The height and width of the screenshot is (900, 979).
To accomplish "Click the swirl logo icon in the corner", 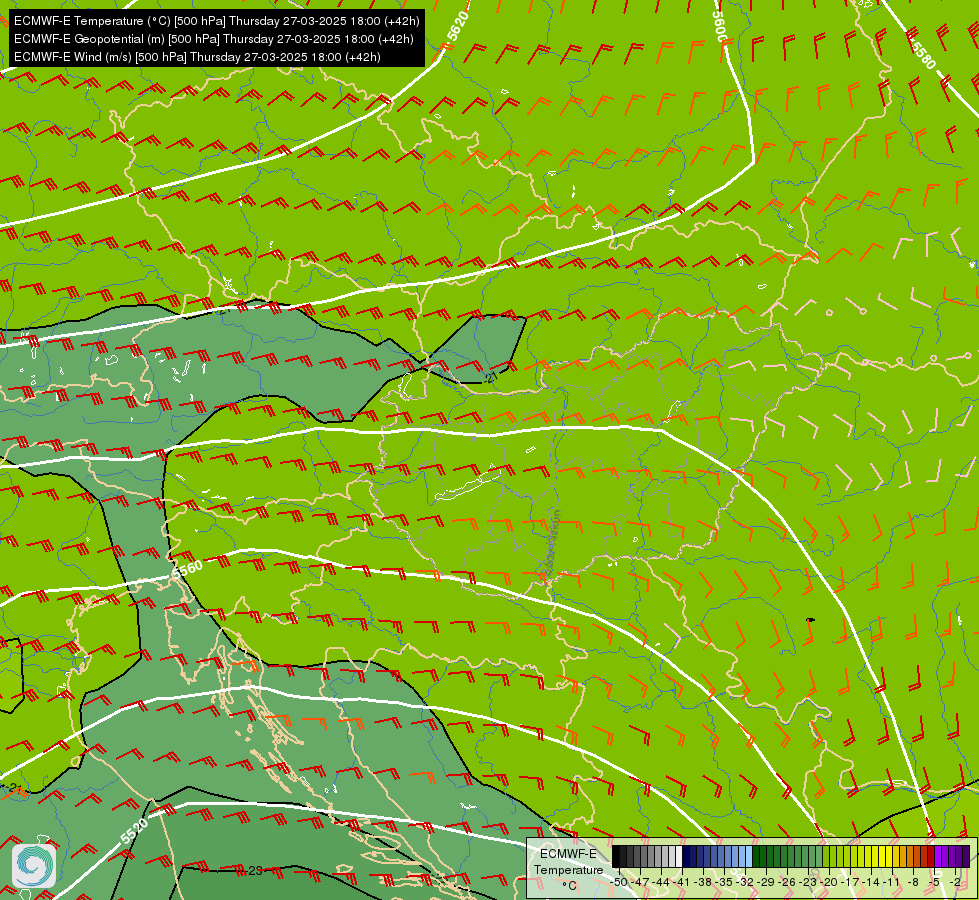I will 34,866.
